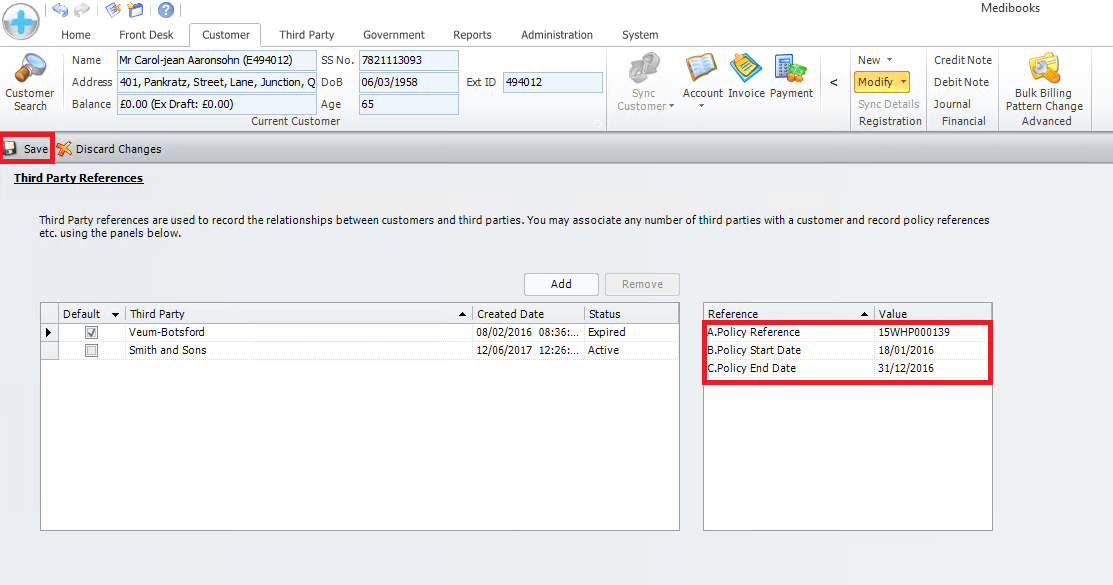
Task: Open the Default column filter dropdown
Action: 115,314
